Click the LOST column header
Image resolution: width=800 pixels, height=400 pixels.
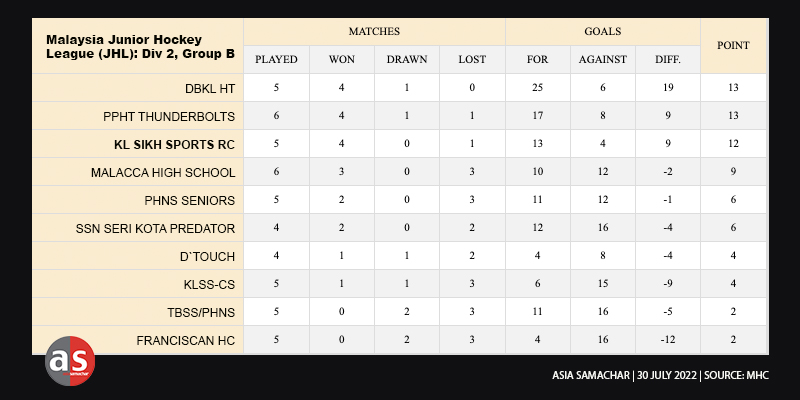(x=472, y=59)
